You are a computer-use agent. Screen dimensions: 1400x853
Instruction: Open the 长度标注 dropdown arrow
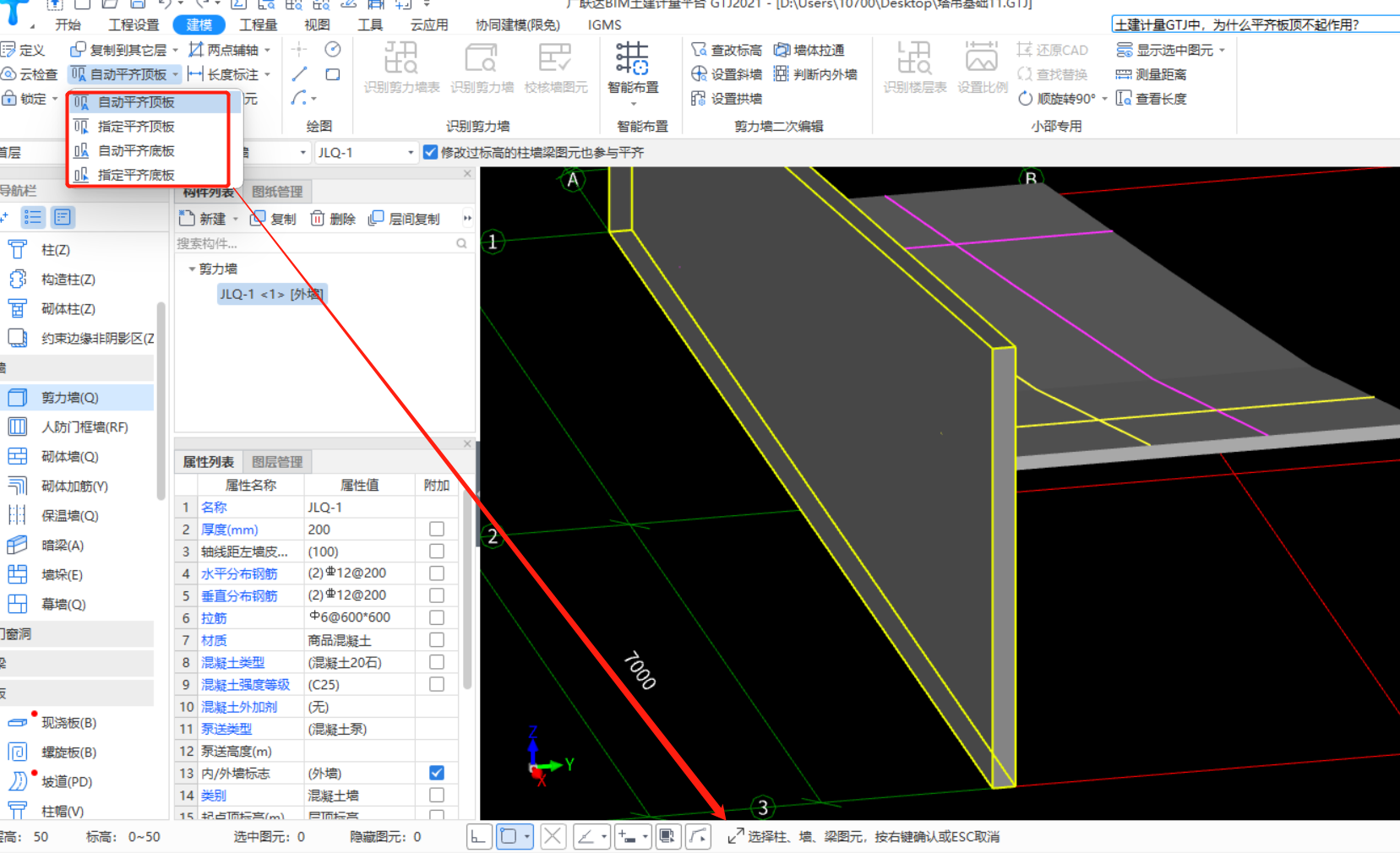pos(267,74)
